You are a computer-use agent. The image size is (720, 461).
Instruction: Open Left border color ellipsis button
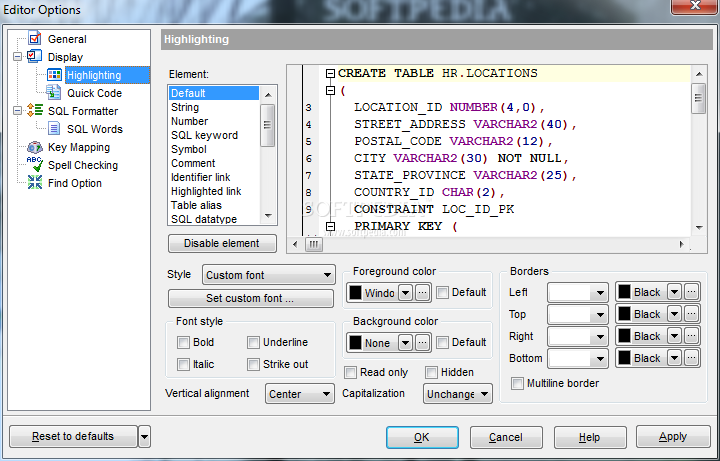[692, 292]
